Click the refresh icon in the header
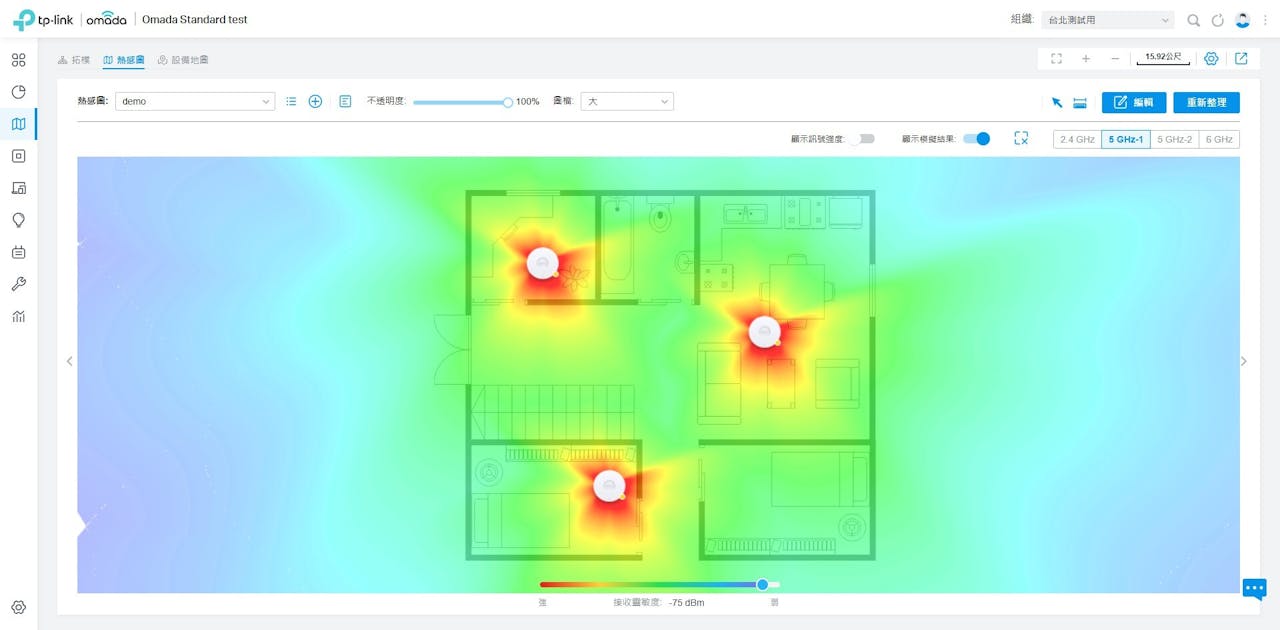This screenshot has height=630, width=1280. pyautogui.click(x=1217, y=20)
